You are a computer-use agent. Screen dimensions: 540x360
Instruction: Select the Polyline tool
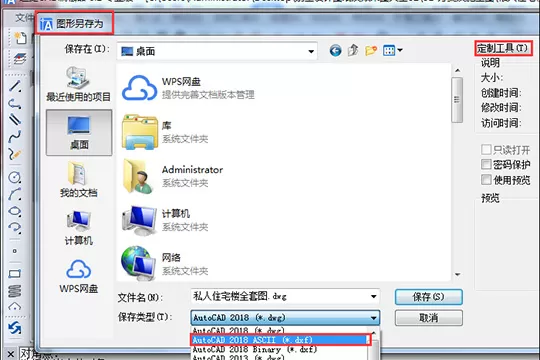(x=15, y=103)
